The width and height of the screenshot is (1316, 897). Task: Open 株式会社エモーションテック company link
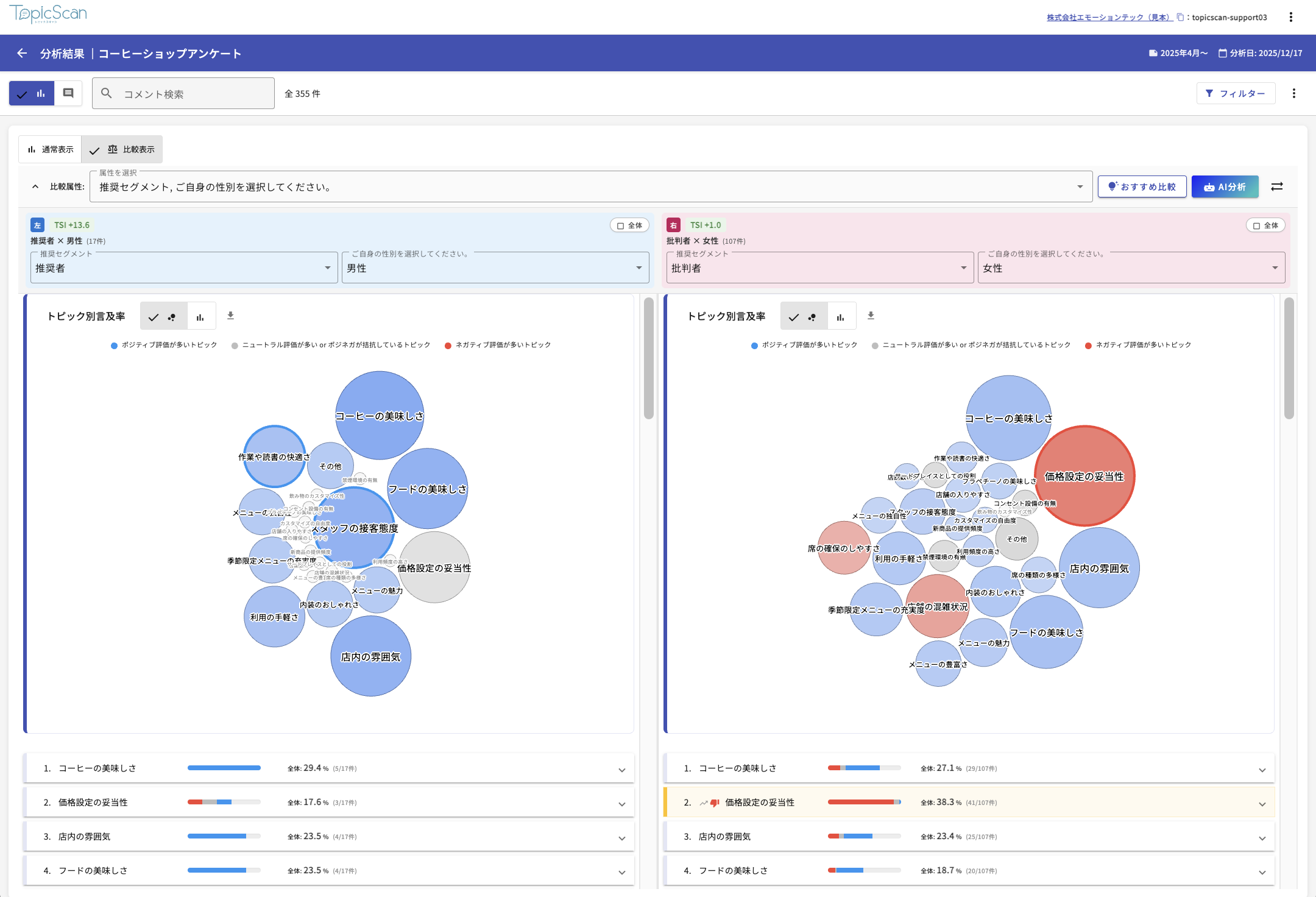pyautogui.click(x=1109, y=17)
